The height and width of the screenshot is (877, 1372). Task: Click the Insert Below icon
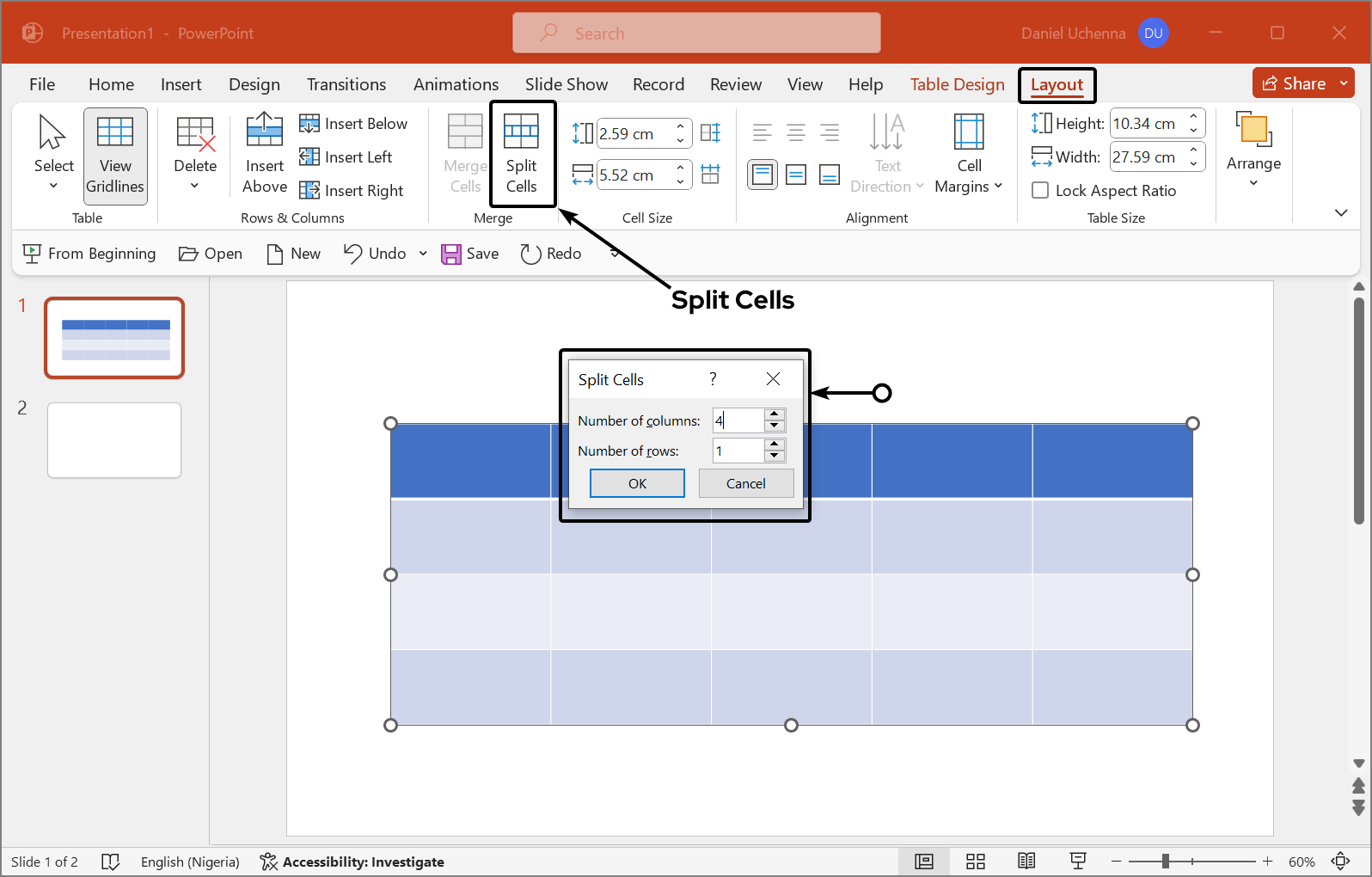click(309, 124)
